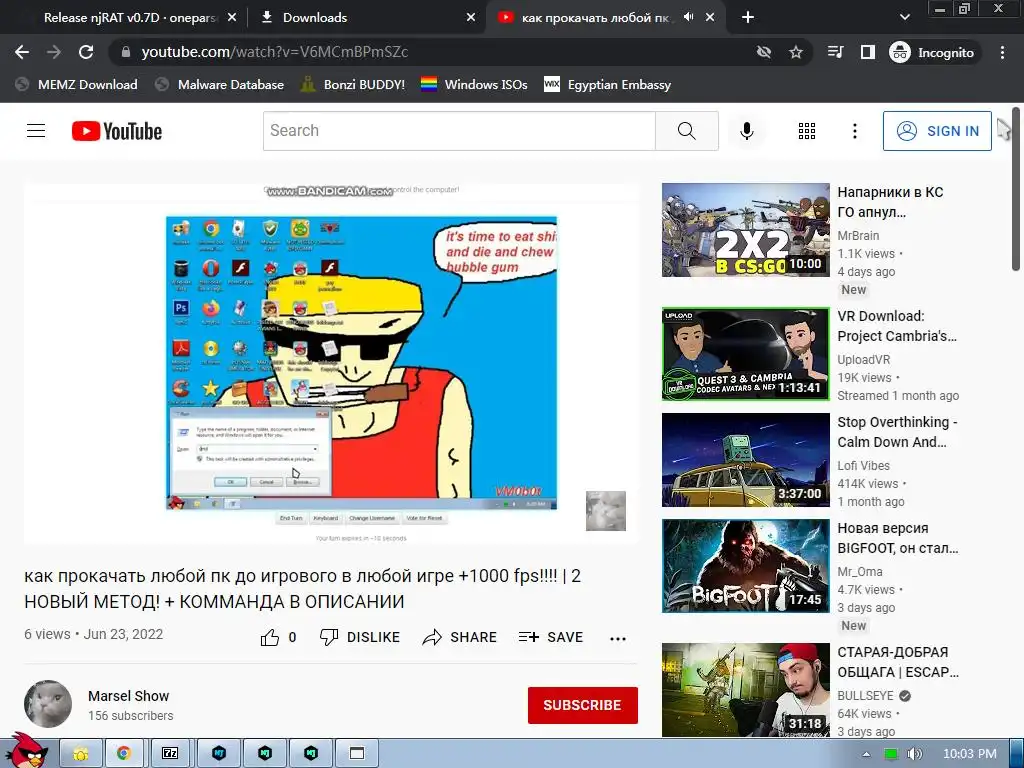Open the tab search chevron
The height and width of the screenshot is (768, 1024).
(x=904, y=18)
